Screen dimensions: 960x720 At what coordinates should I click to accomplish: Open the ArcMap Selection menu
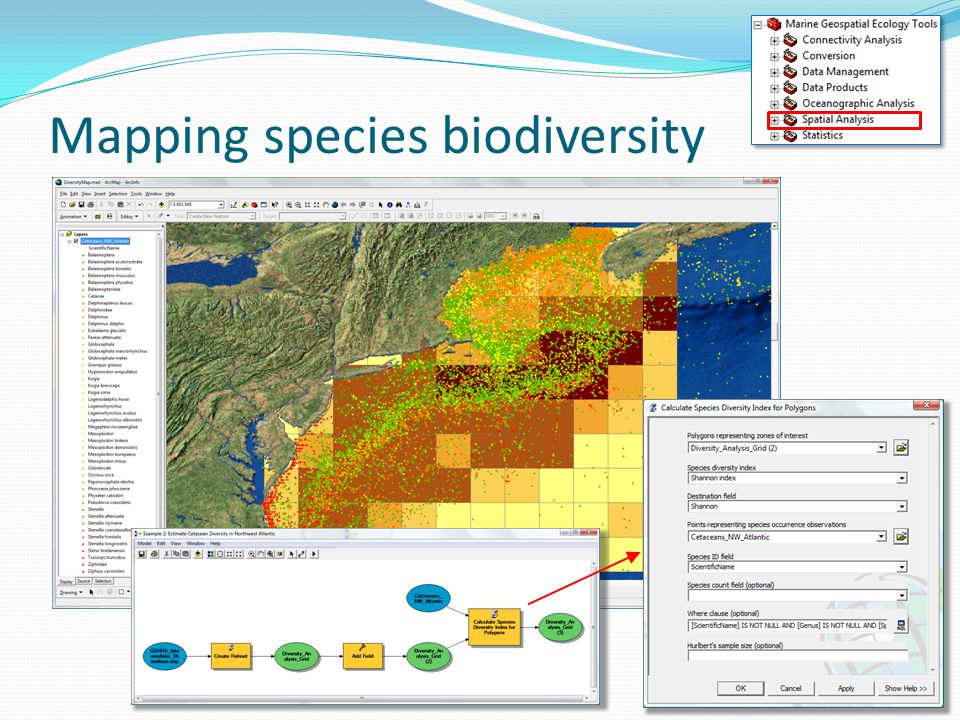point(118,193)
